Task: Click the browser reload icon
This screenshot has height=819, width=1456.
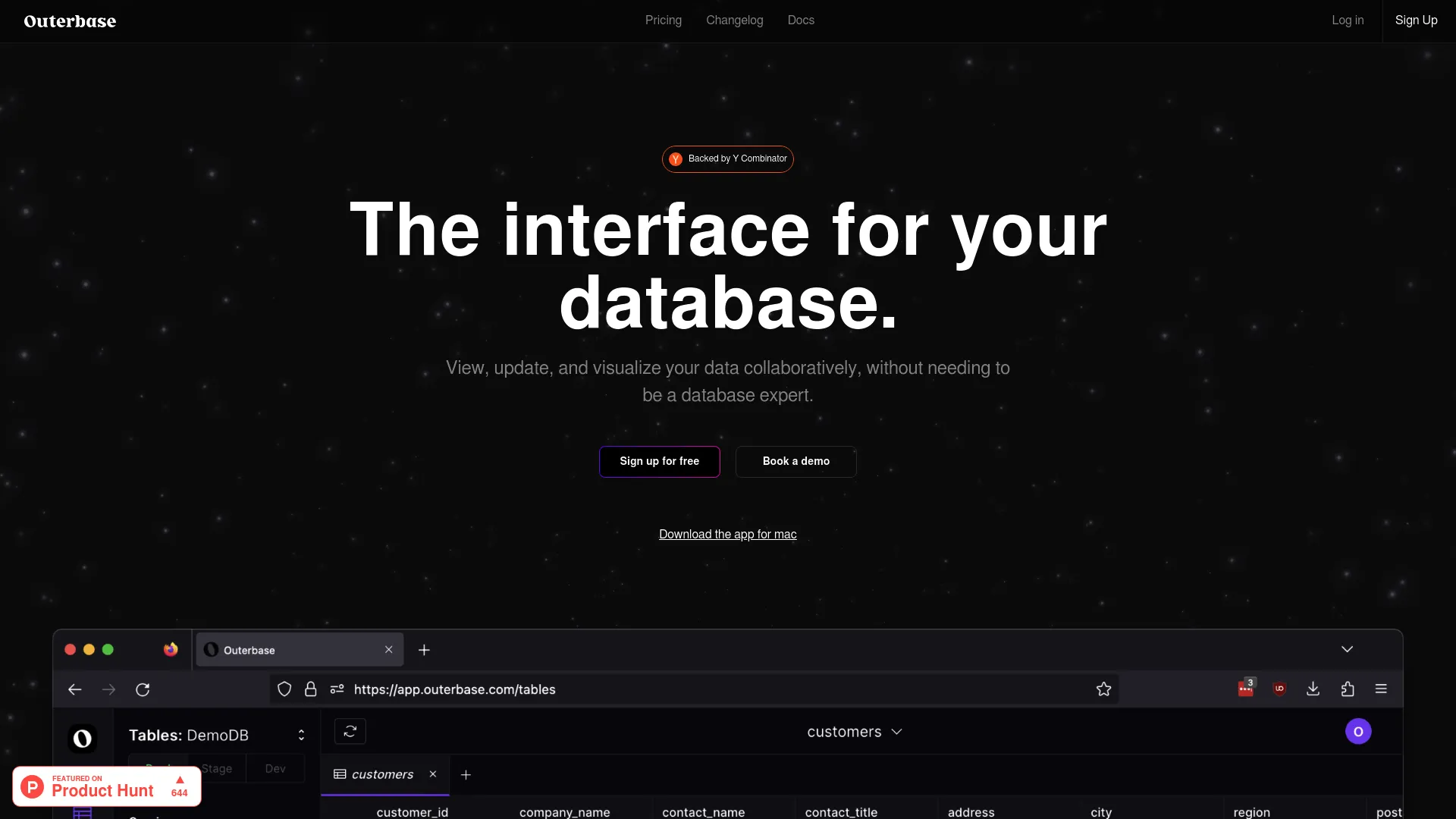Action: (x=143, y=690)
